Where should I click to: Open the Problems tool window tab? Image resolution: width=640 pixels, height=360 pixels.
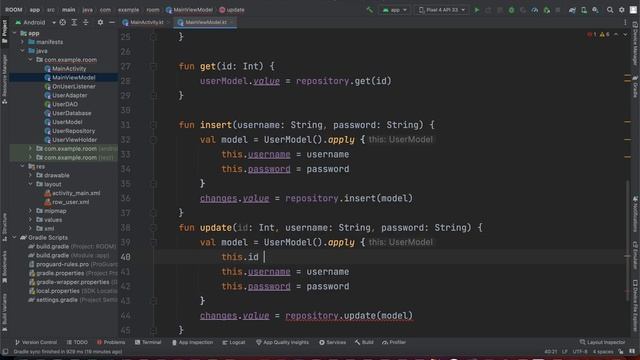(x=111, y=342)
